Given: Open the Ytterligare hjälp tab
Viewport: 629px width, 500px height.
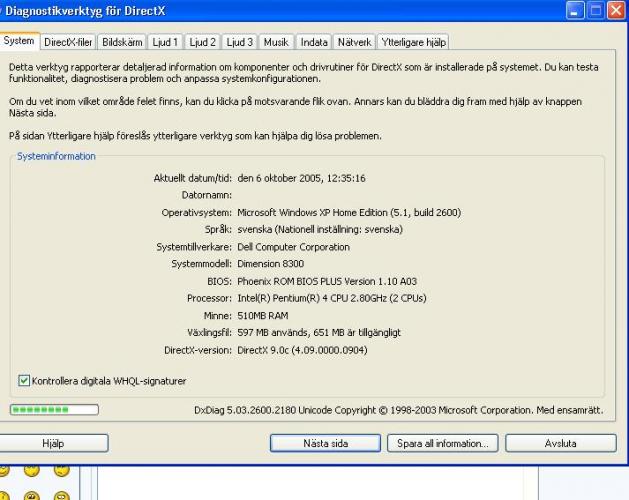Looking at the screenshot, I should point(413,42).
